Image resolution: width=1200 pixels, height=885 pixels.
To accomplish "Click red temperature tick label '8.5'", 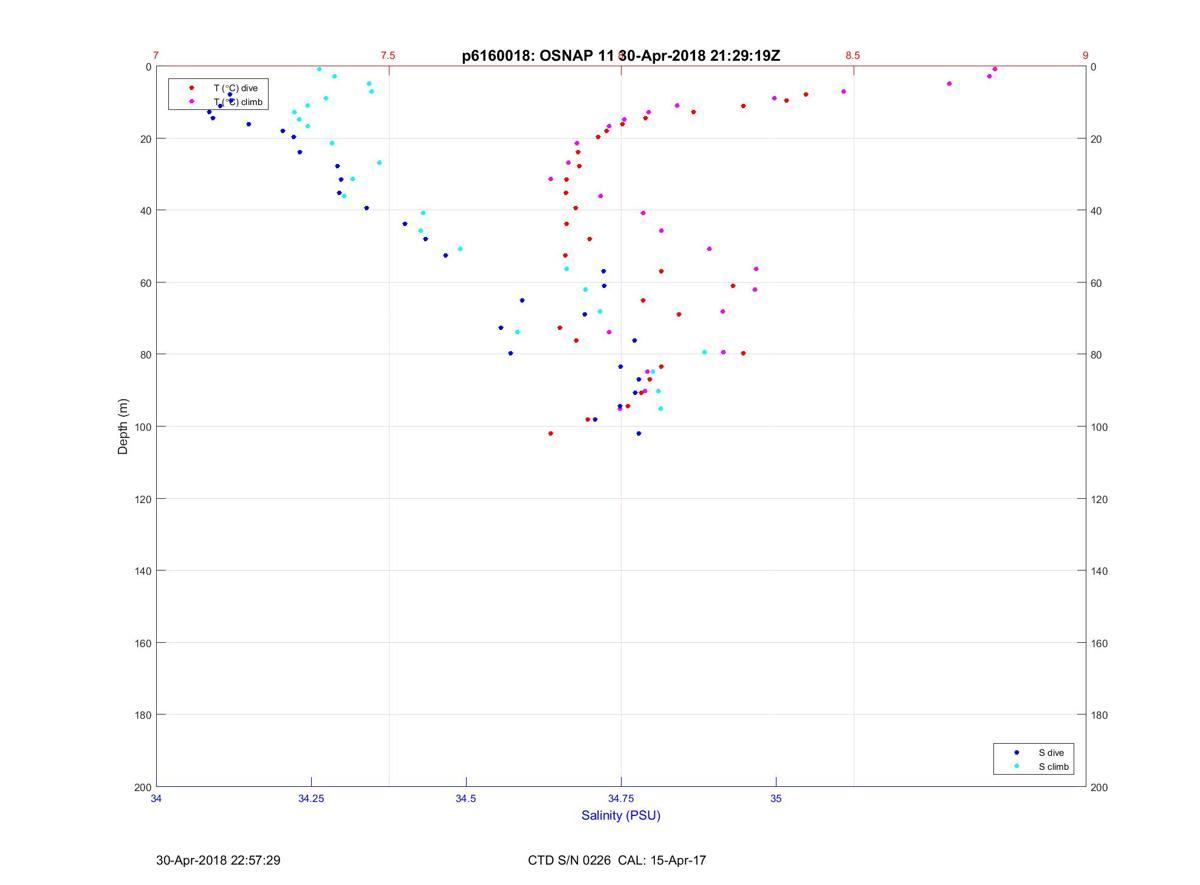I will click(x=852, y=56).
